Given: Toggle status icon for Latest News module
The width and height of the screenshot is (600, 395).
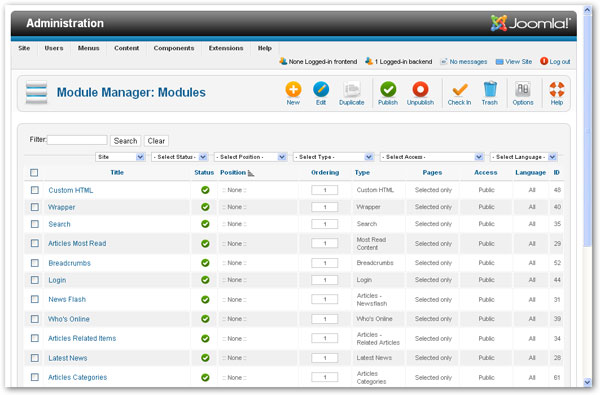Looking at the screenshot, I should coord(205,358).
